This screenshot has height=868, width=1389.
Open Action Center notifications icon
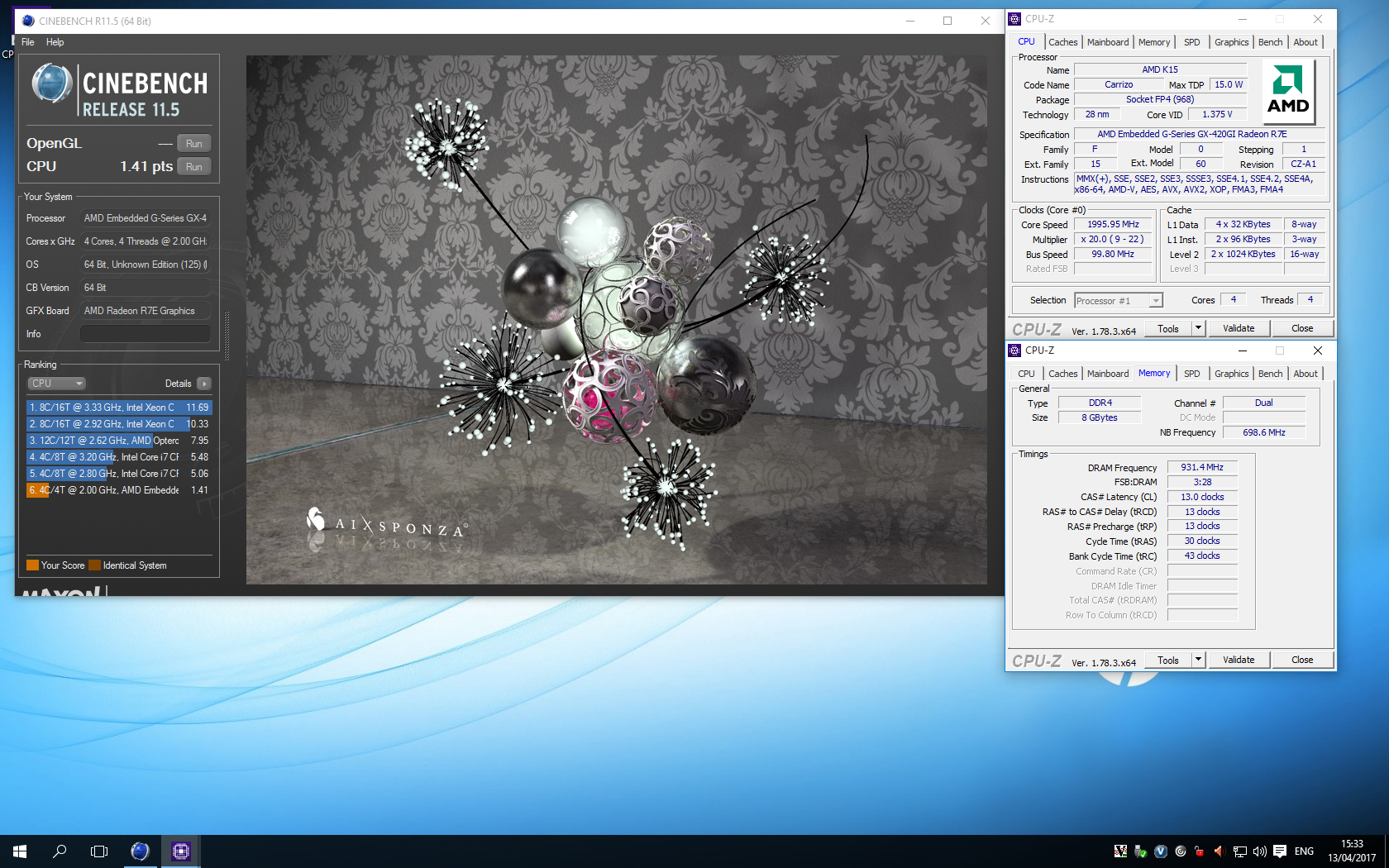1280,851
